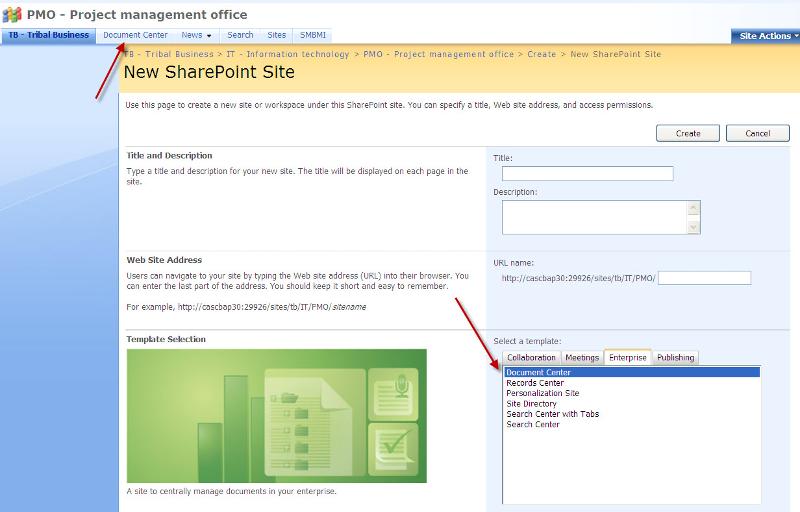Focus the Title input field
The height and width of the screenshot is (512, 800).
587,173
